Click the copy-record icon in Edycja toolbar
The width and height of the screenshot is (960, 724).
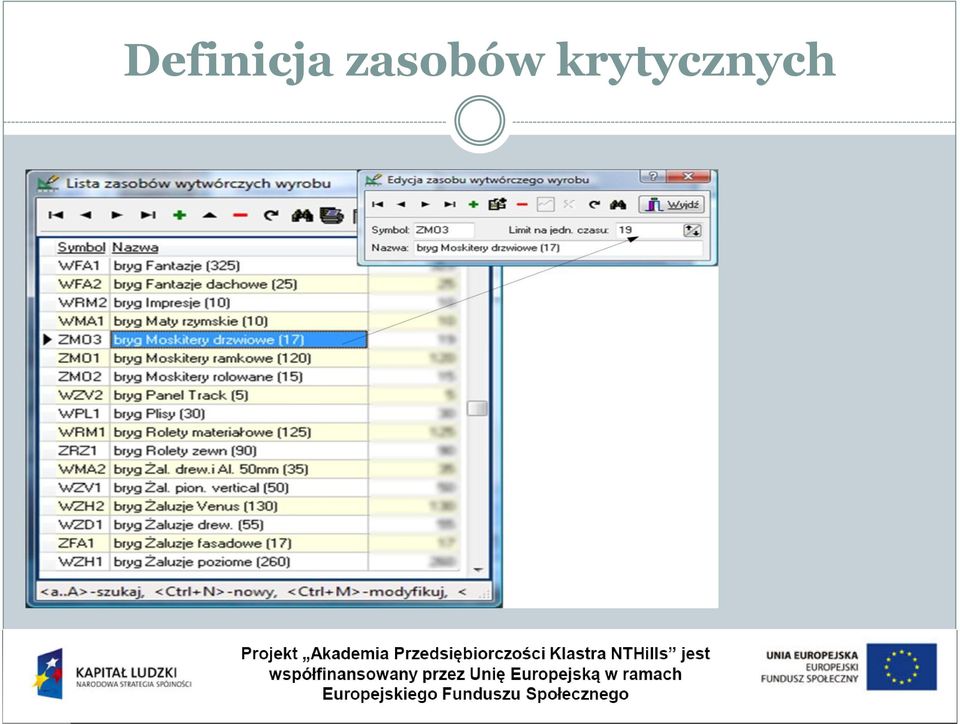[x=497, y=204]
